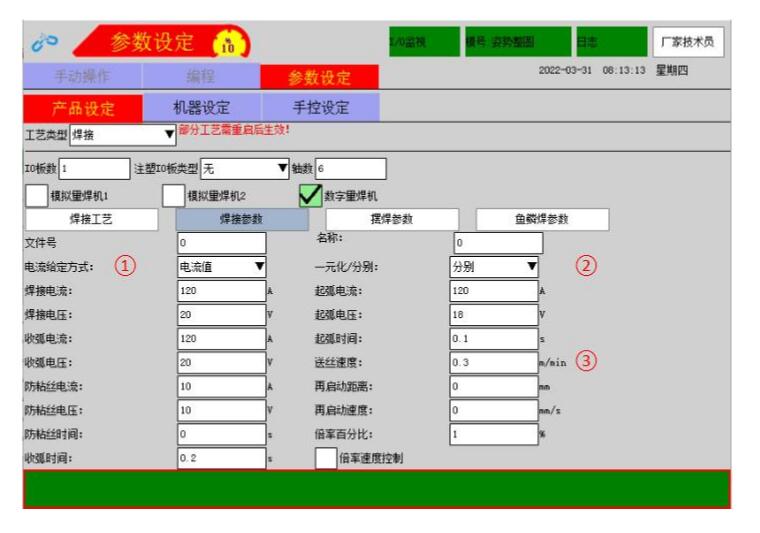Click the 文件号 input field
760x533 pixels.
[222, 243]
